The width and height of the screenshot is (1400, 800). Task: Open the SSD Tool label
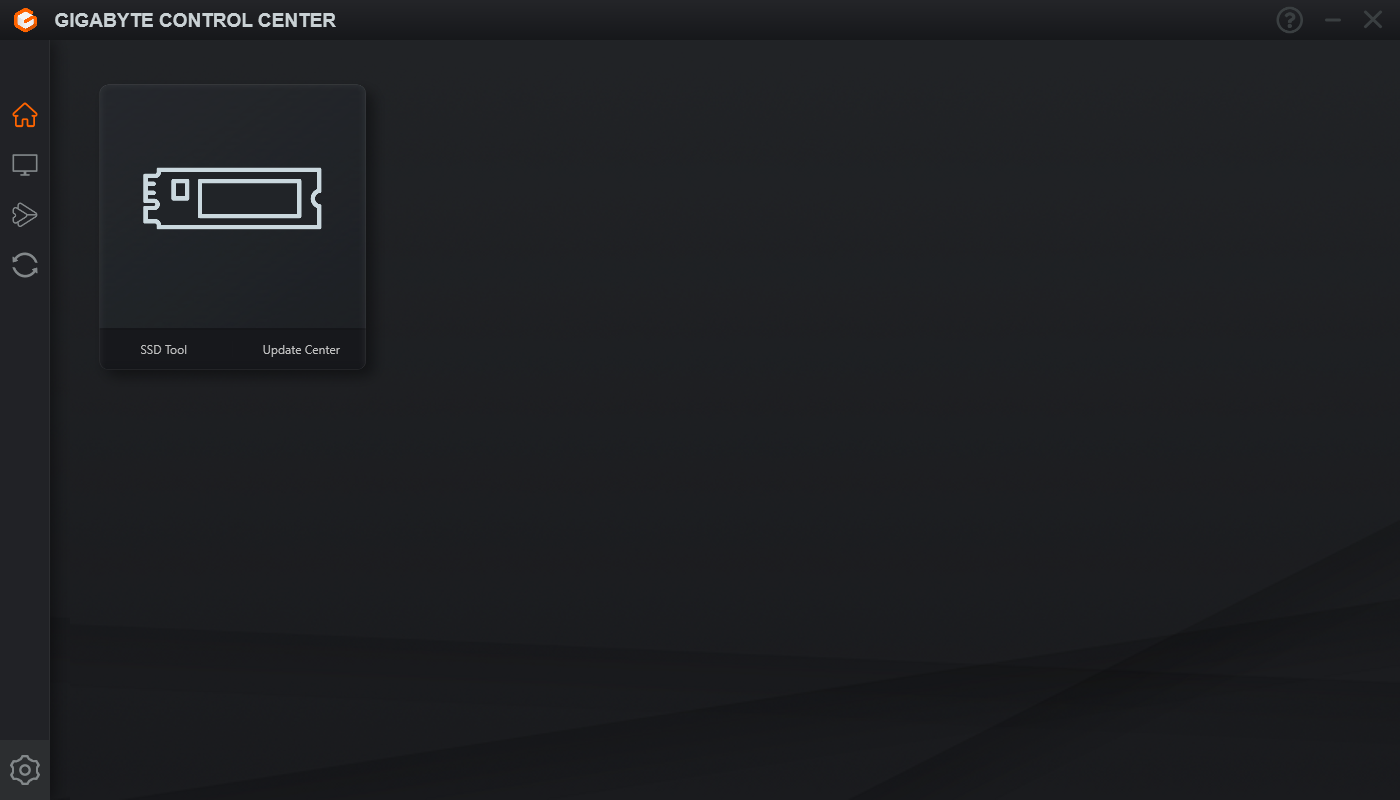(x=164, y=350)
